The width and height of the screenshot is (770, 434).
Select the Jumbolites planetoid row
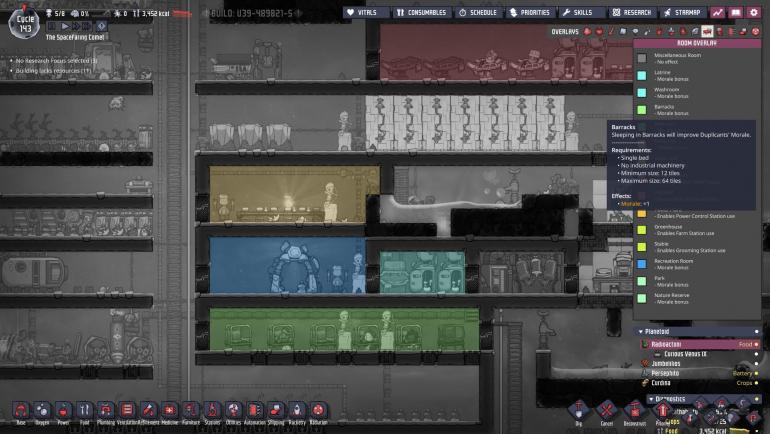(699, 364)
